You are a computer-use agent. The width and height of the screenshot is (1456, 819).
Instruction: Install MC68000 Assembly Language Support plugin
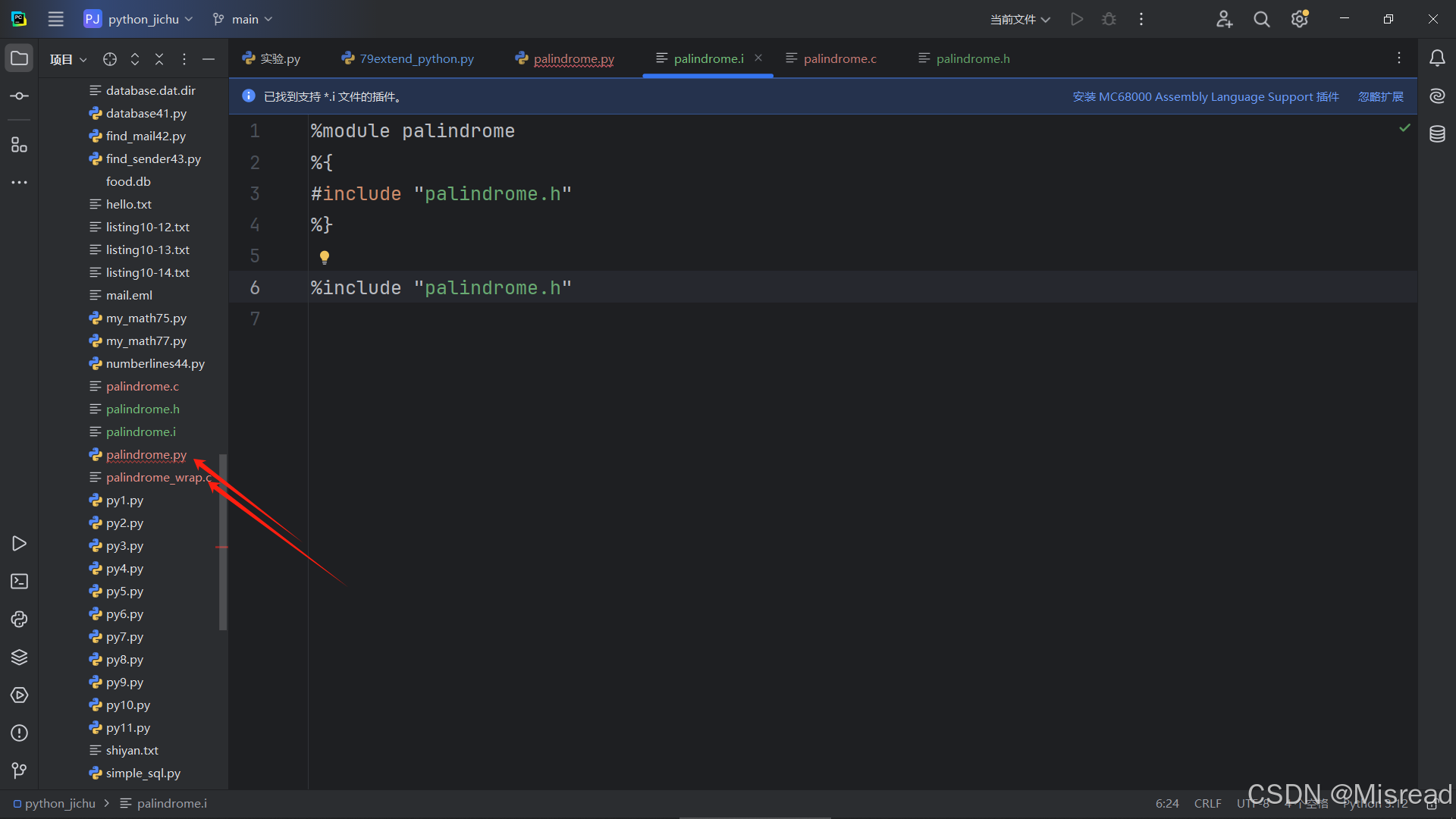(x=1205, y=97)
